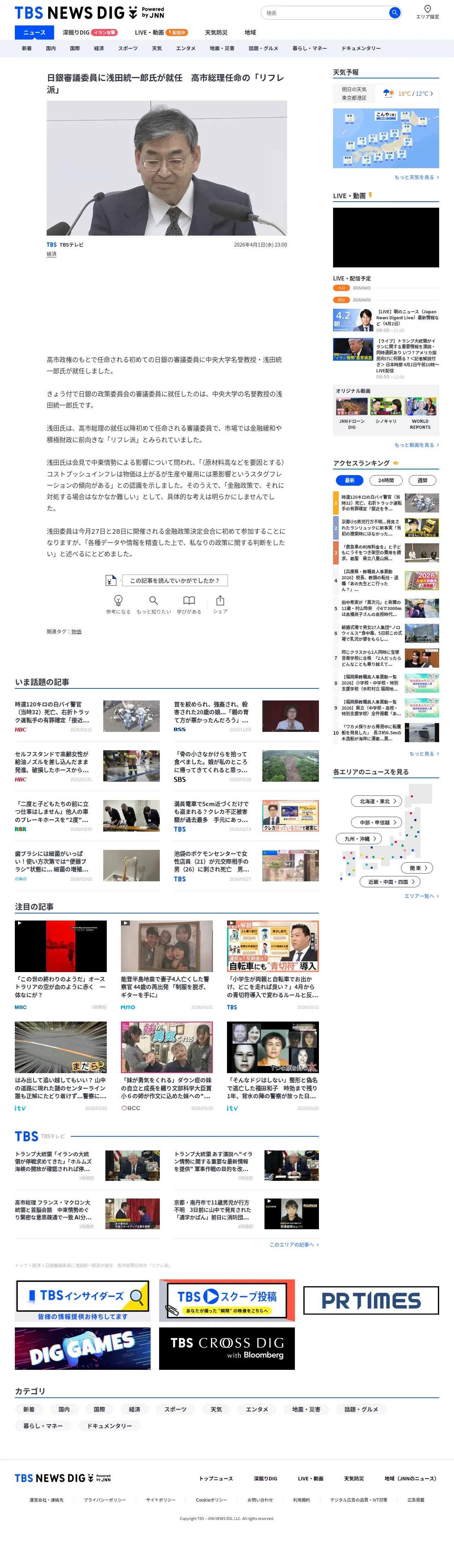Viewport: 454px width, 1568px height.
Task: Click the WORLD REPORTS original video icon
Action: point(420,407)
